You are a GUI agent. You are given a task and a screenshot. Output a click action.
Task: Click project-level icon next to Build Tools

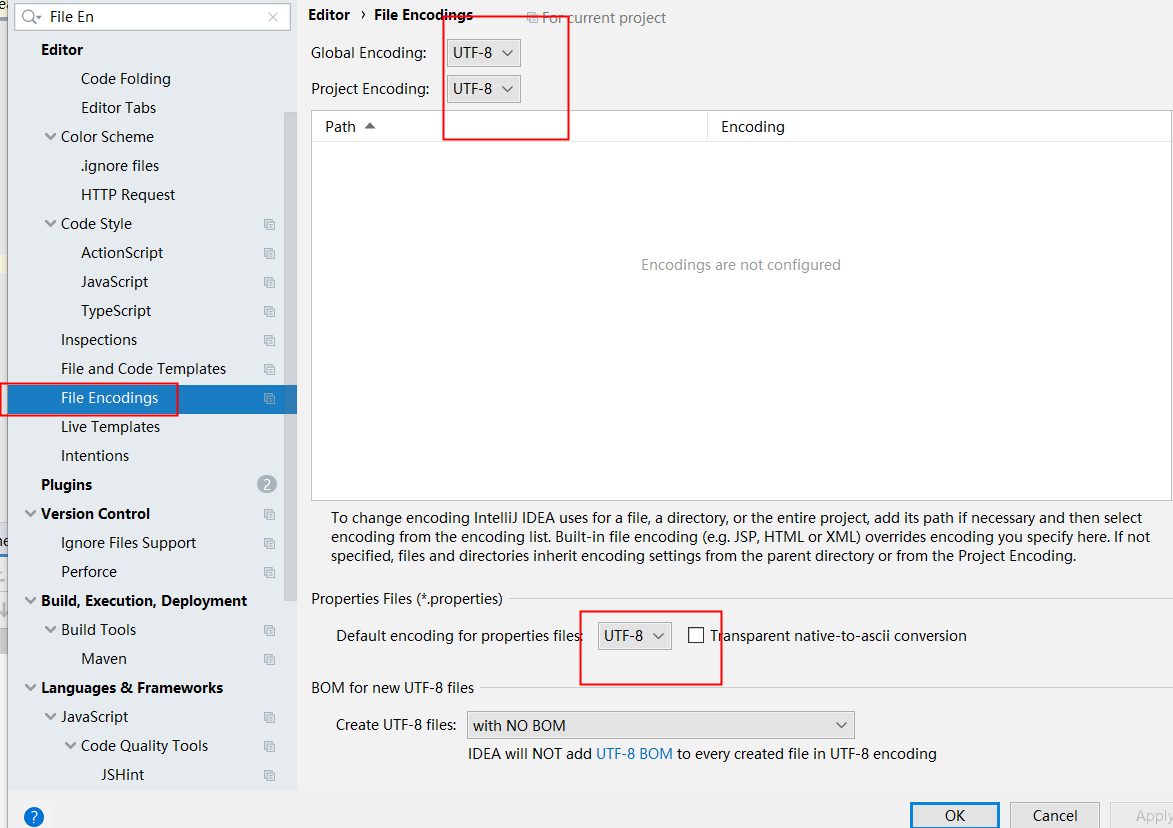(269, 631)
